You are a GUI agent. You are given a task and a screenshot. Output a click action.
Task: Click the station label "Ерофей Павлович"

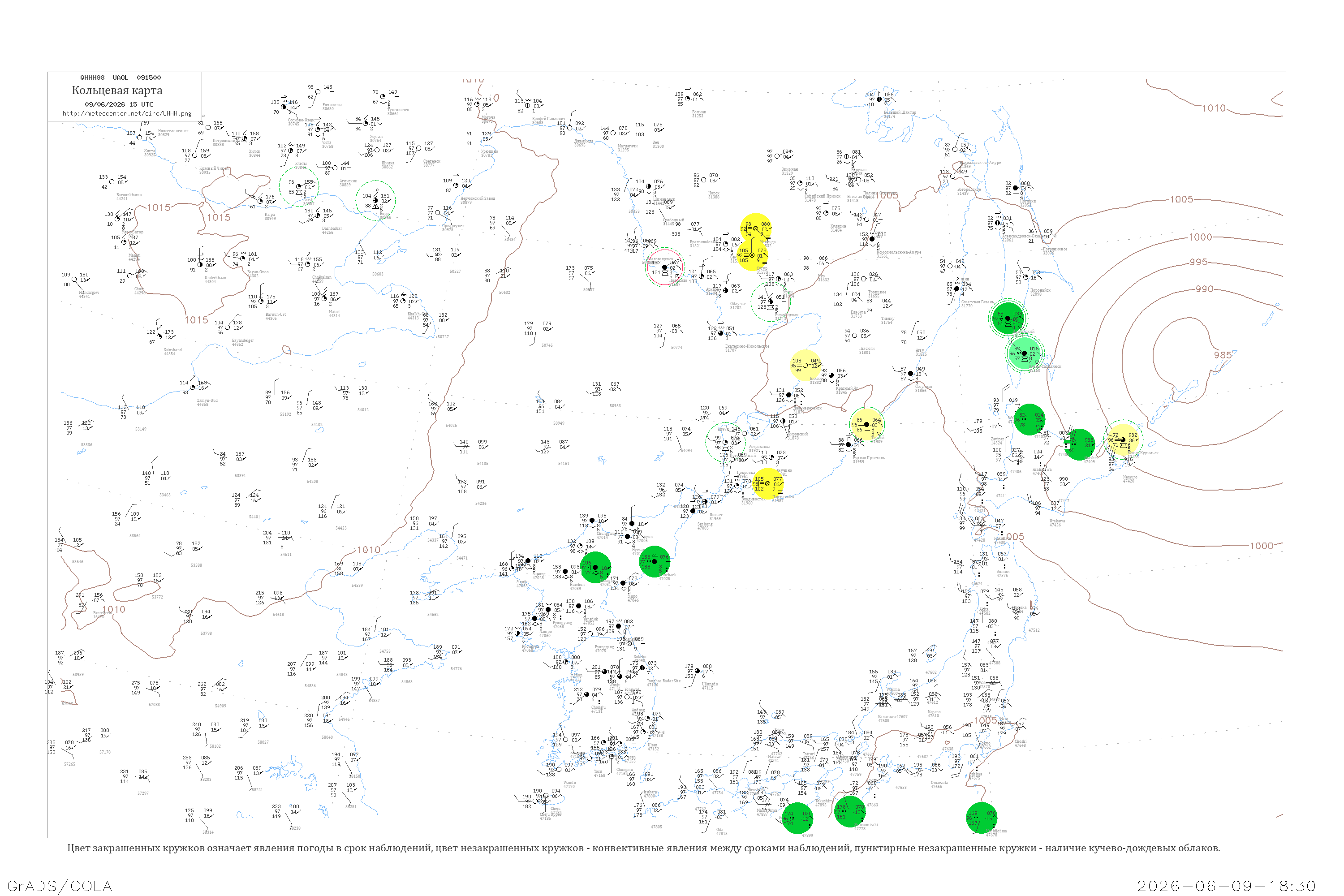click(x=548, y=119)
